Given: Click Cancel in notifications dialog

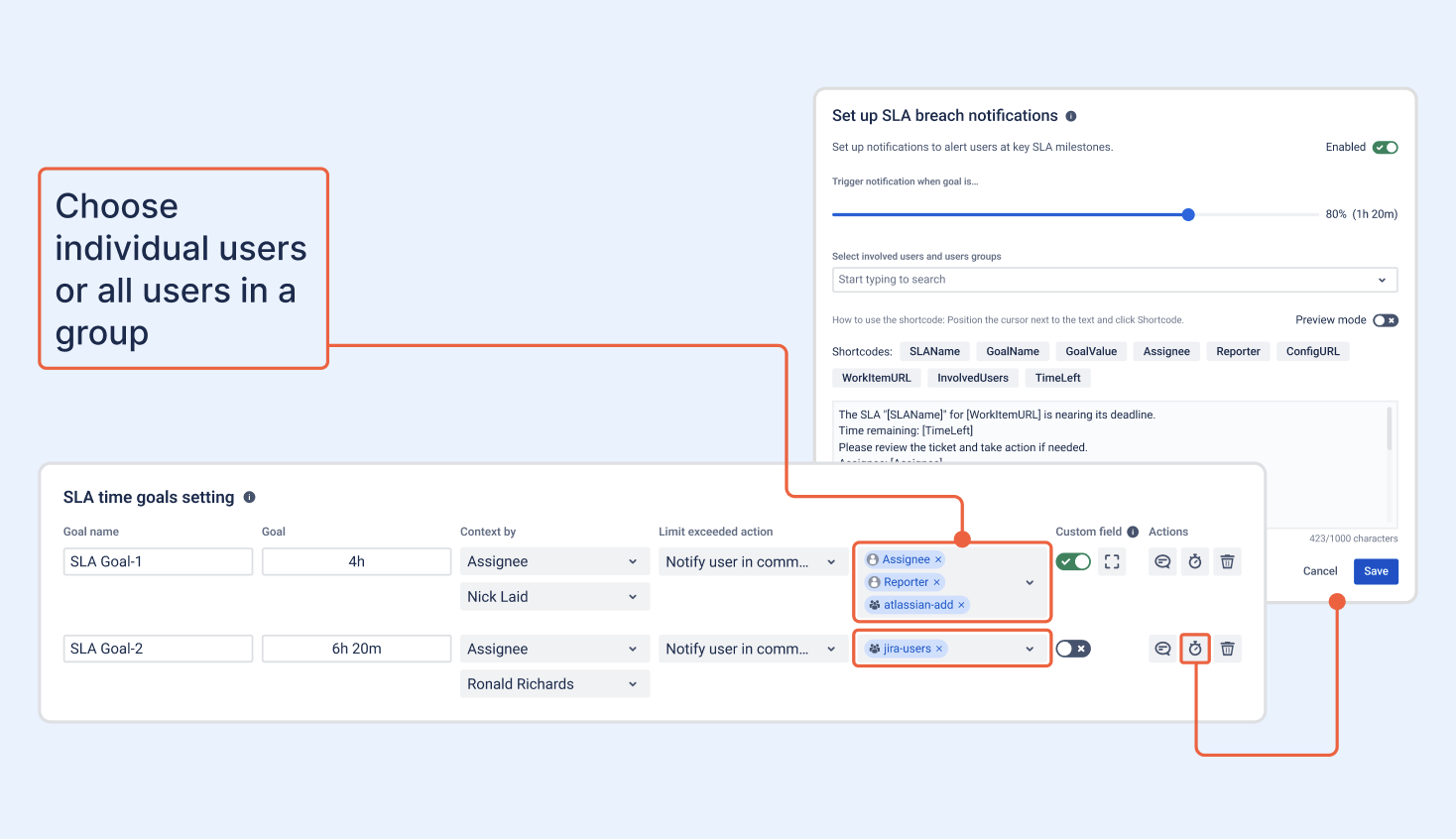Looking at the screenshot, I should pos(1320,571).
